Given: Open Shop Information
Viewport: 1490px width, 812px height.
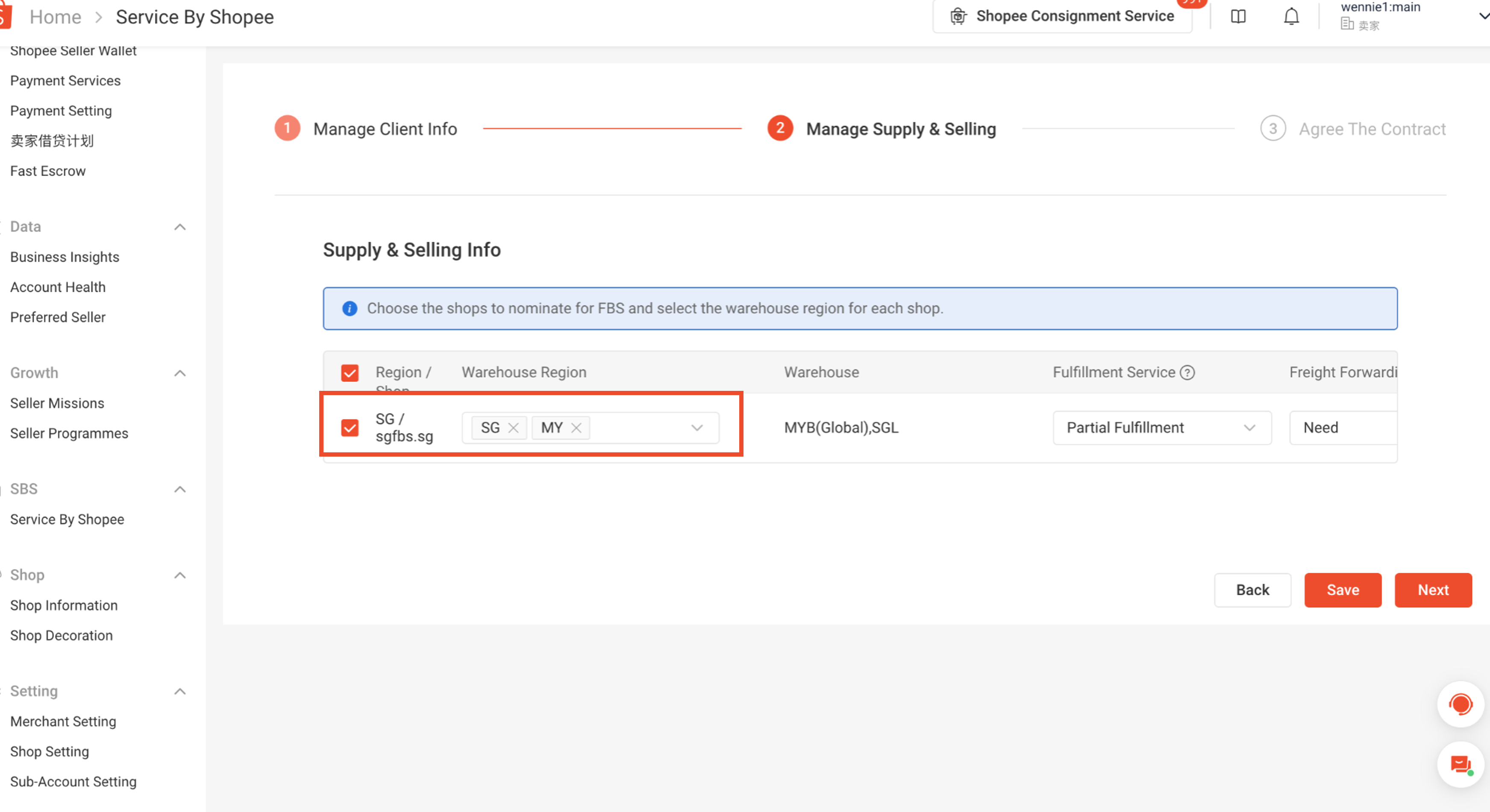Looking at the screenshot, I should (64, 605).
